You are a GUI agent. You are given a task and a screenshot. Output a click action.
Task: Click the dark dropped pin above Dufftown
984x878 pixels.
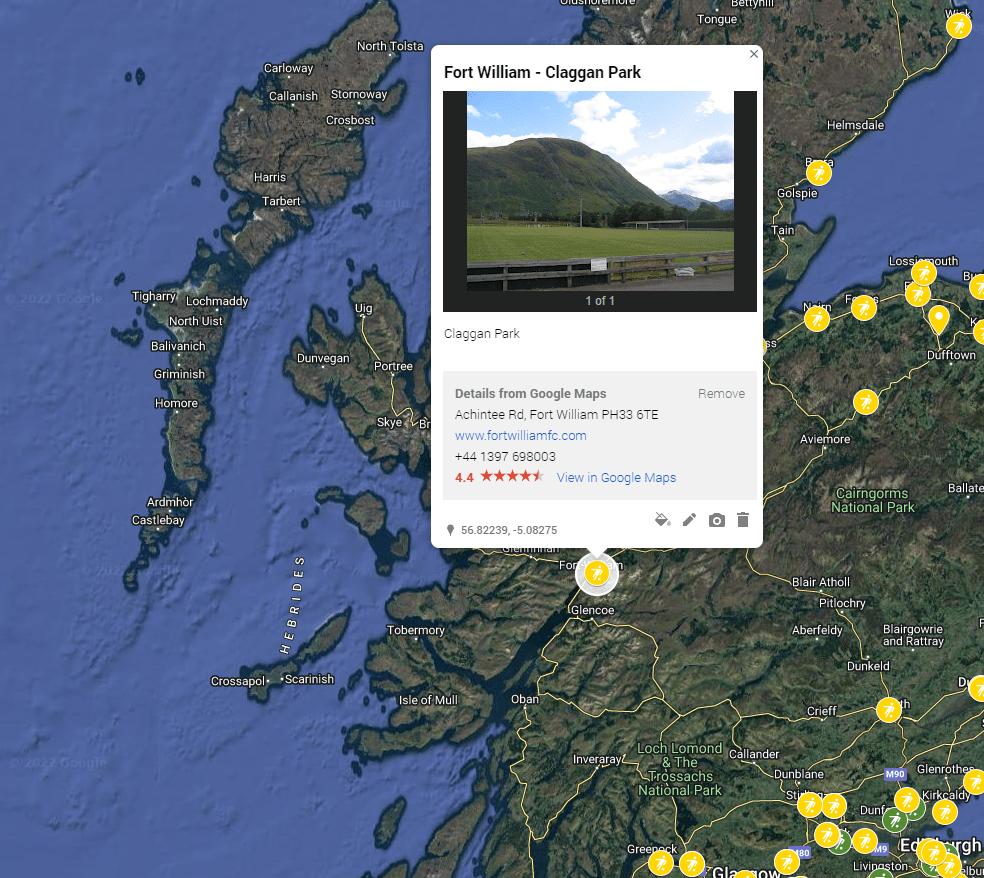click(938, 320)
